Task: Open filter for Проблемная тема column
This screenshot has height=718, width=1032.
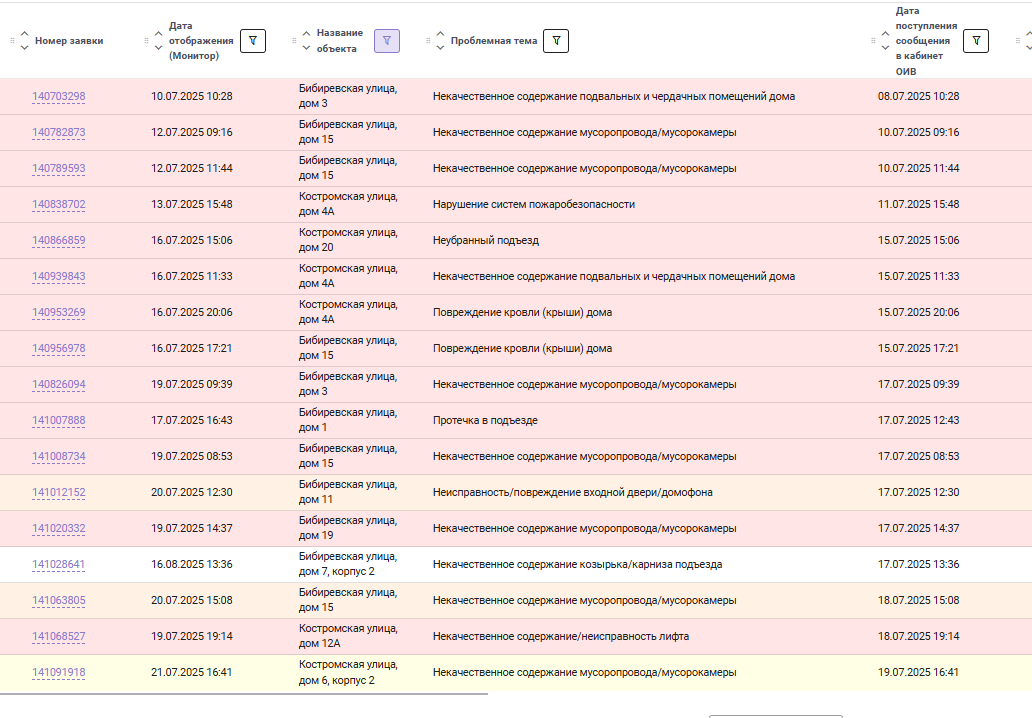Action: [556, 41]
